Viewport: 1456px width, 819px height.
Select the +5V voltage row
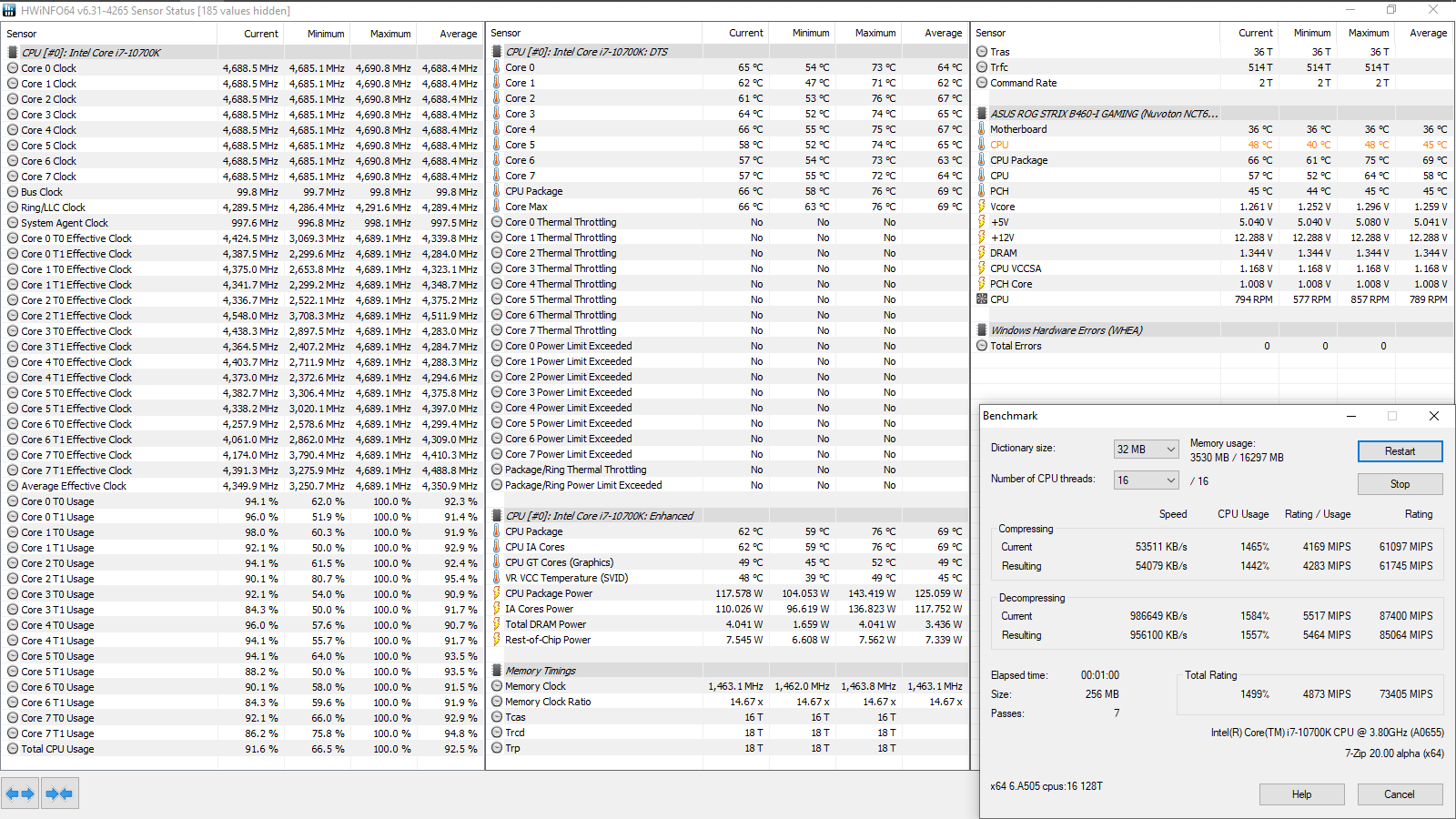(1213, 222)
